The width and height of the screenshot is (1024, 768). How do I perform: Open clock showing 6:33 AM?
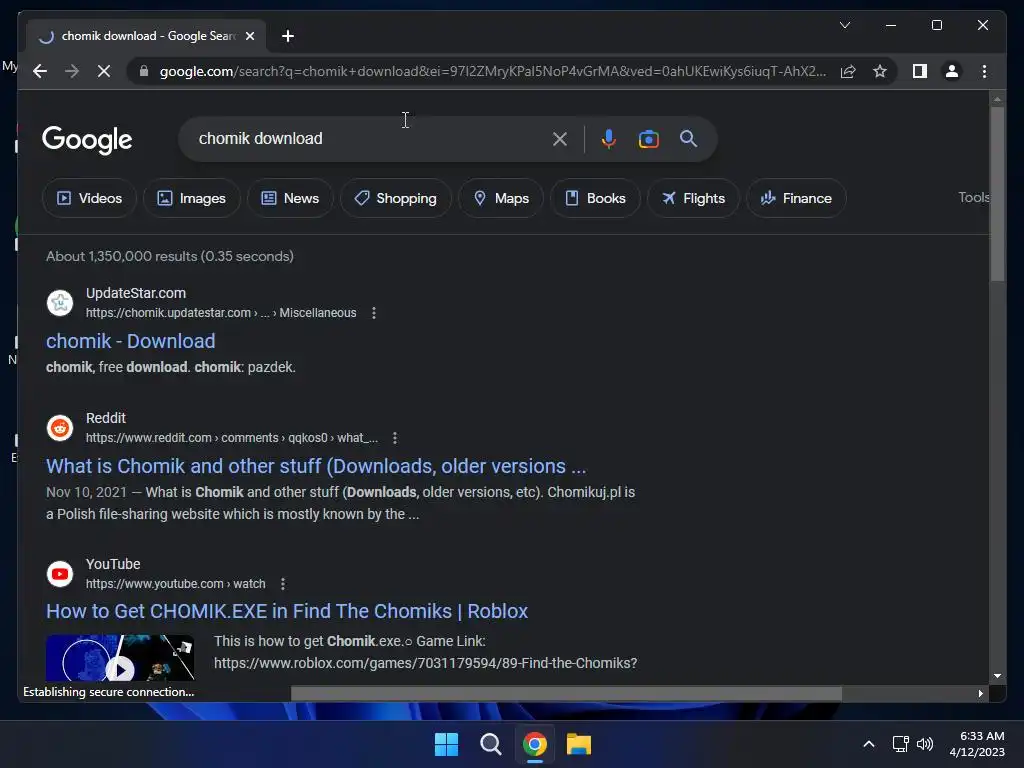[x=977, y=744]
